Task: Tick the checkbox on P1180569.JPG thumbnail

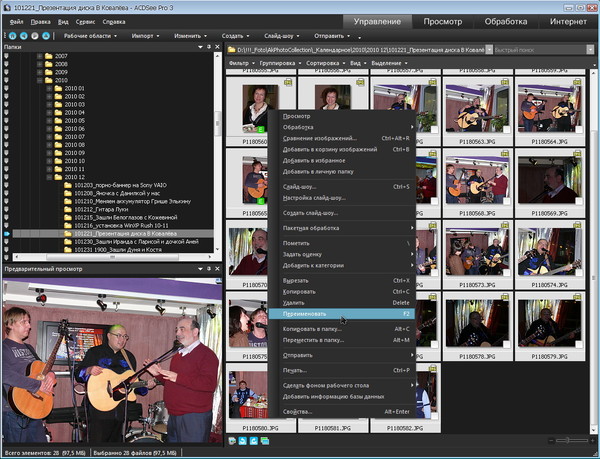Action: pyautogui.click(x=579, y=201)
